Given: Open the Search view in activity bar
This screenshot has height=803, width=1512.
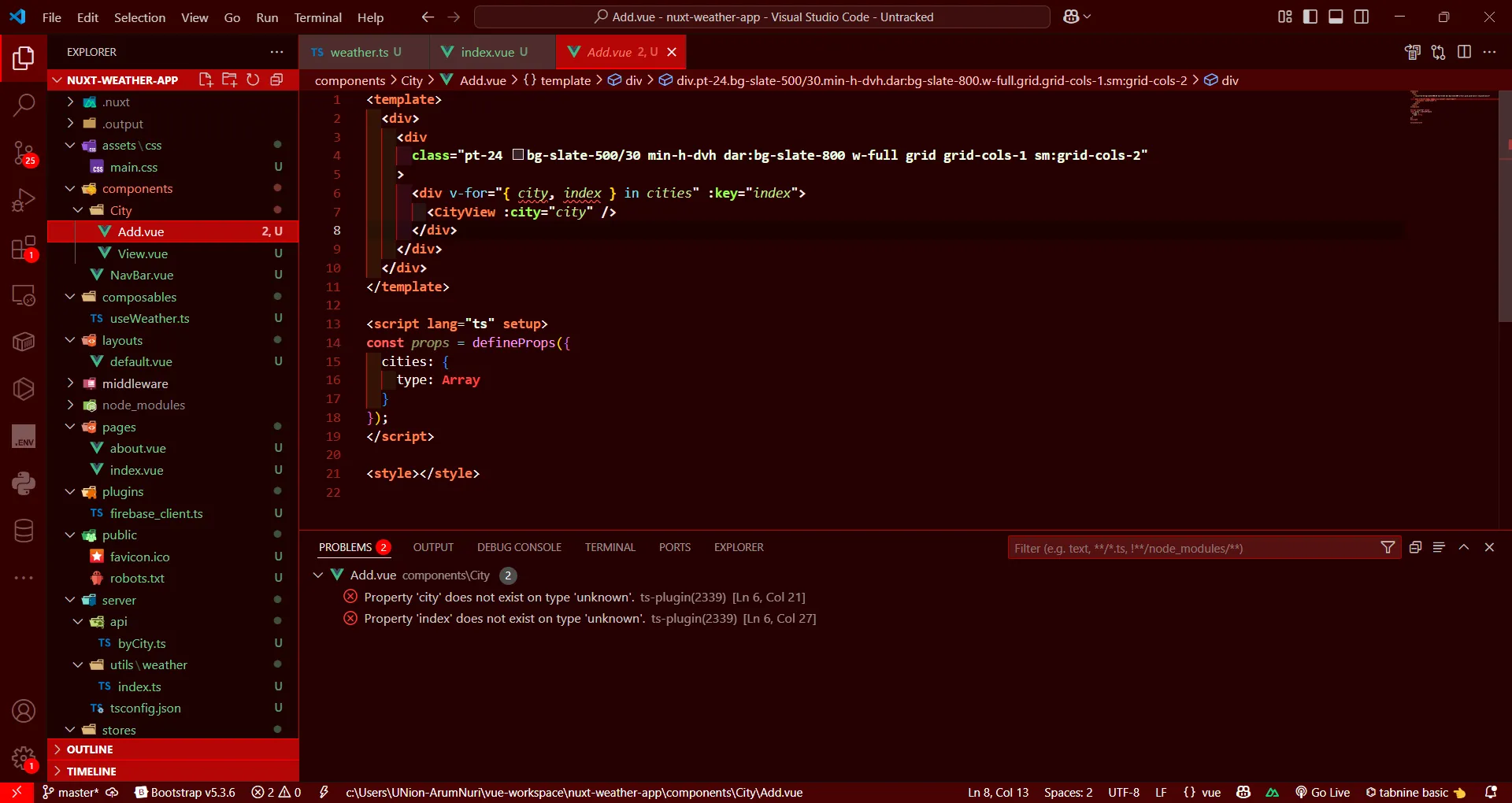Looking at the screenshot, I should (24, 104).
